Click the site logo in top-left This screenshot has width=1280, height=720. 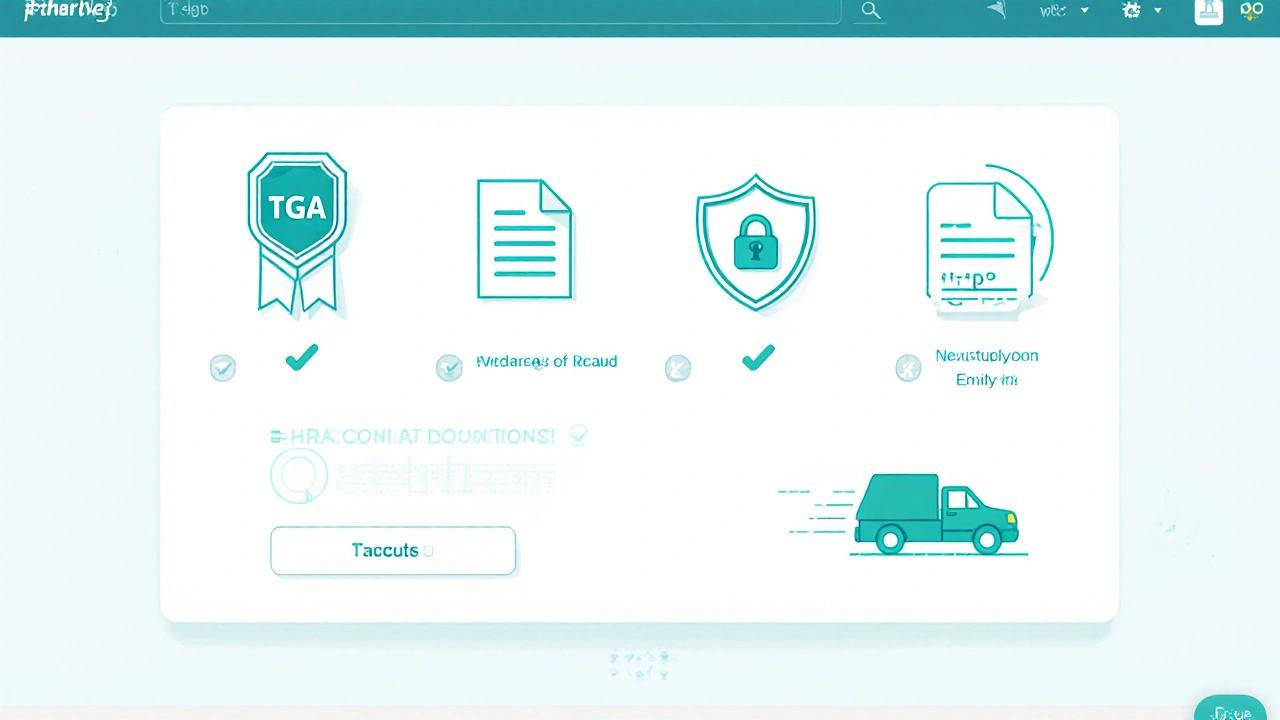[x=70, y=11]
